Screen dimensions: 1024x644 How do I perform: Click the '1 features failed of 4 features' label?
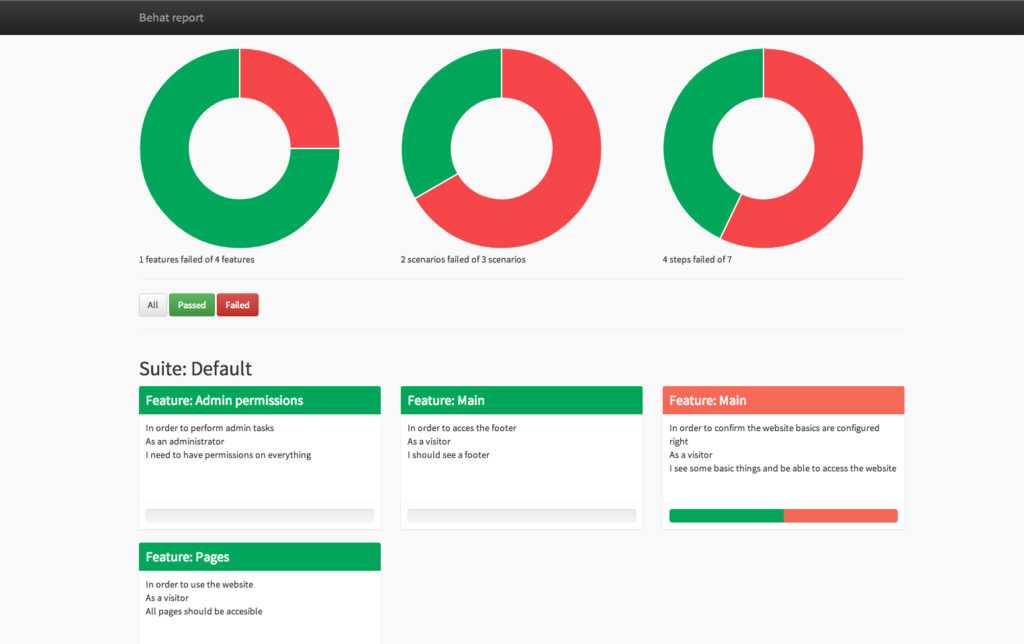(196, 259)
